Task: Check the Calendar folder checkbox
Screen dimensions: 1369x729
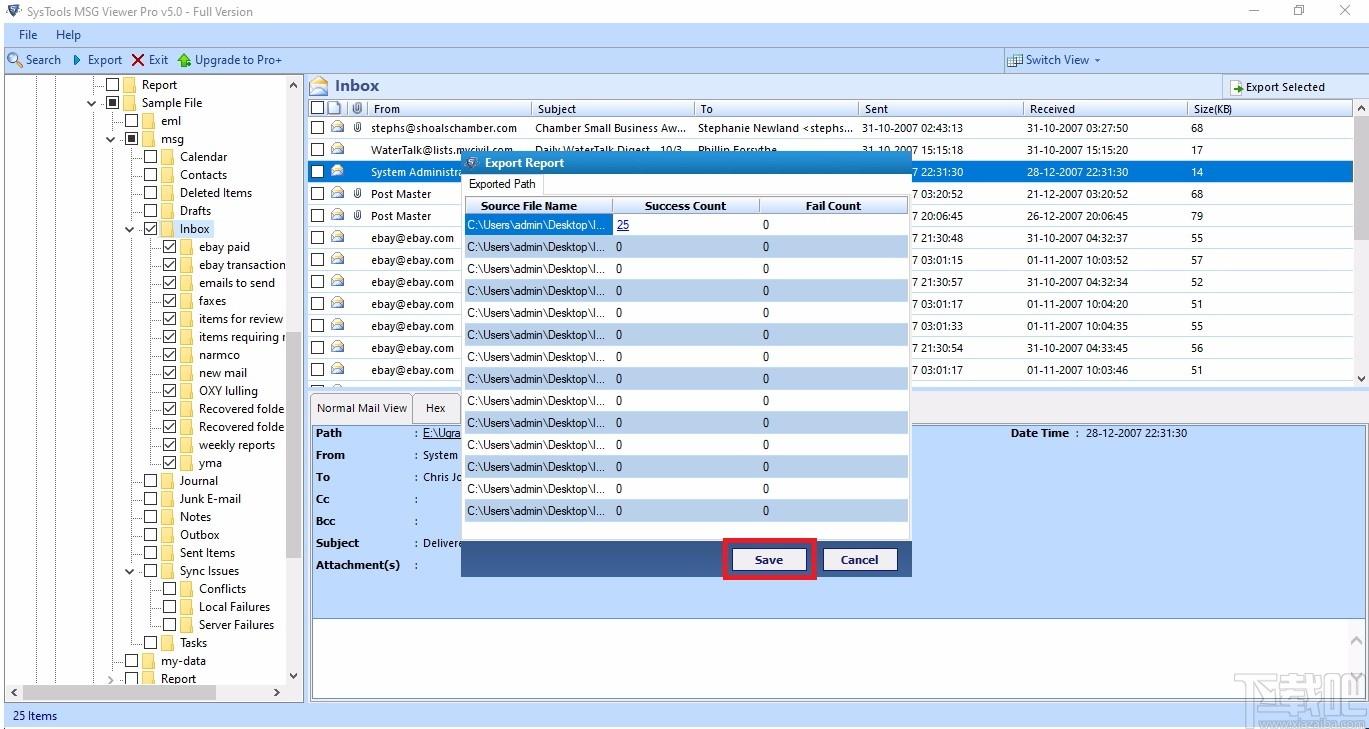Action: [151, 157]
